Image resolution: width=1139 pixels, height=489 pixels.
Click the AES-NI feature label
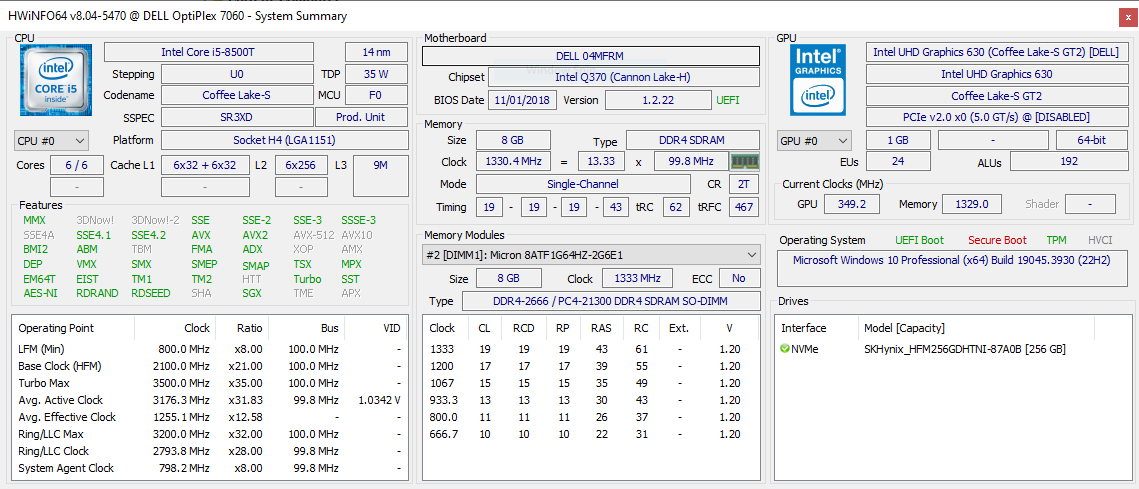[41, 294]
